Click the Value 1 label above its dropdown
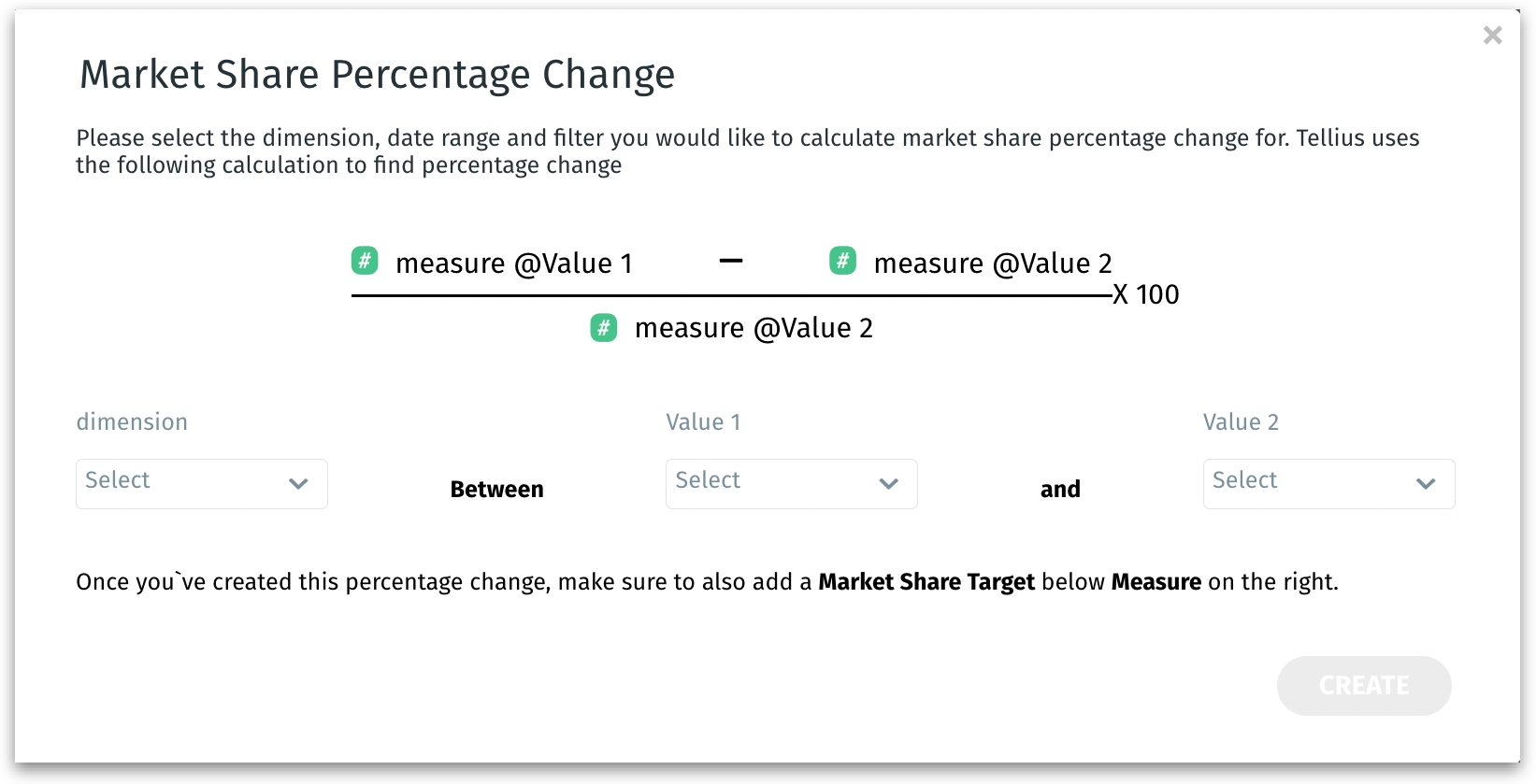The height and width of the screenshot is (784, 1536). tap(703, 422)
